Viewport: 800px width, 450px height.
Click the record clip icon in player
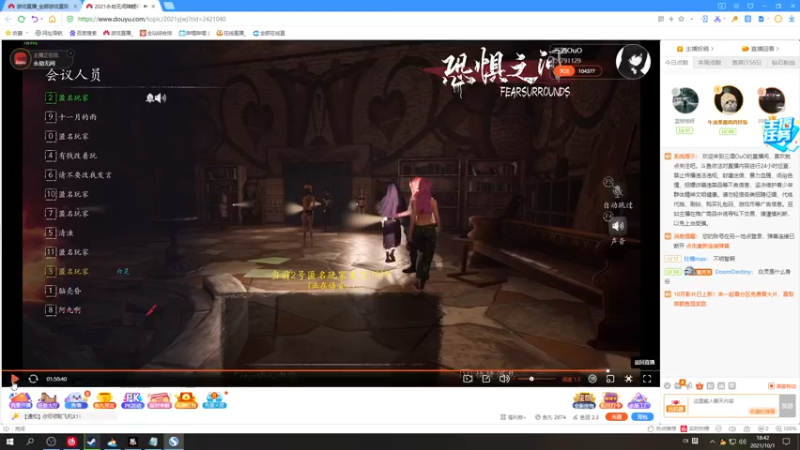pos(467,379)
